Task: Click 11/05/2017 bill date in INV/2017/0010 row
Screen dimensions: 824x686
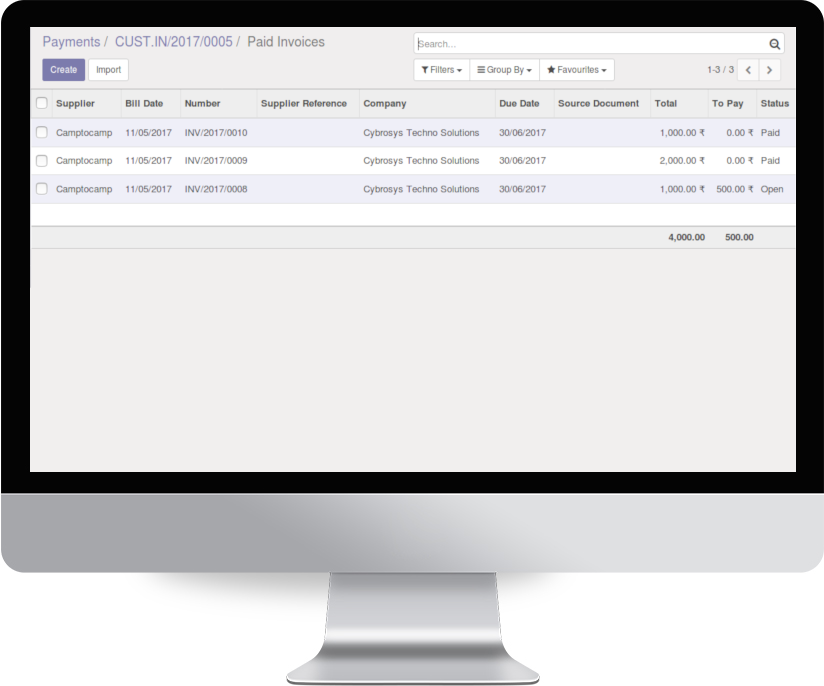Action: point(148,133)
